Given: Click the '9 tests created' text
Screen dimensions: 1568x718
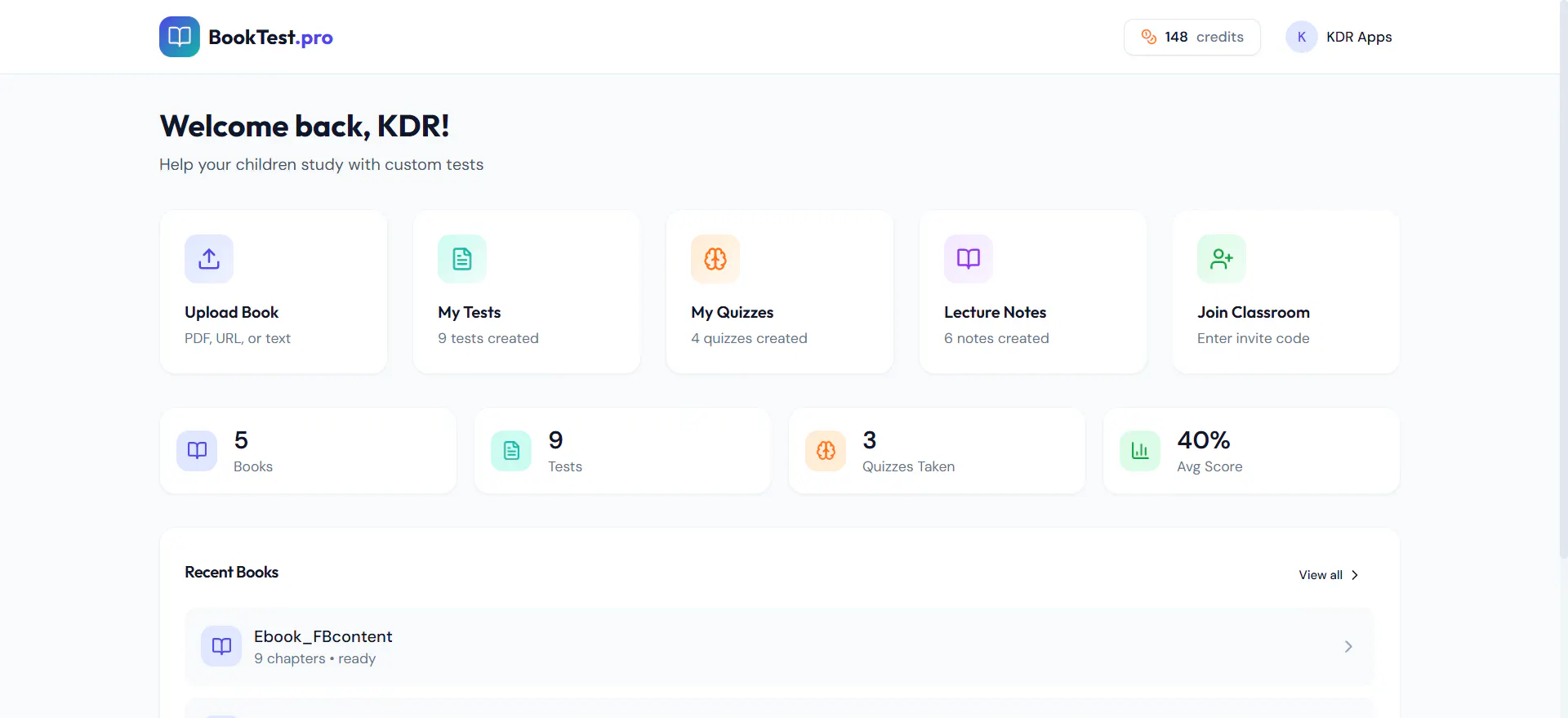Looking at the screenshot, I should click(x=488, y=338).
